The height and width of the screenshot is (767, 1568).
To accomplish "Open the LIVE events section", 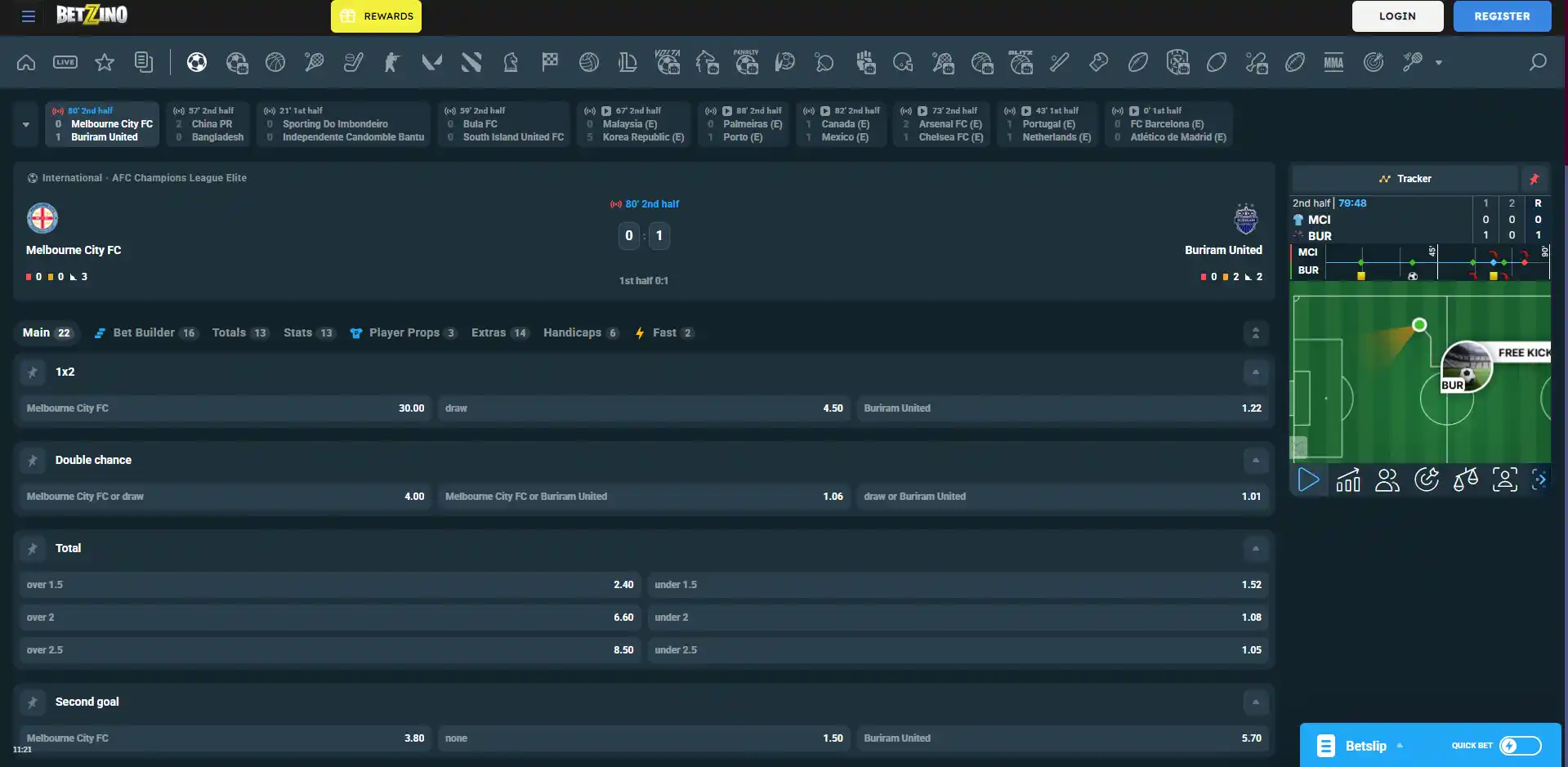I will 65,62.
